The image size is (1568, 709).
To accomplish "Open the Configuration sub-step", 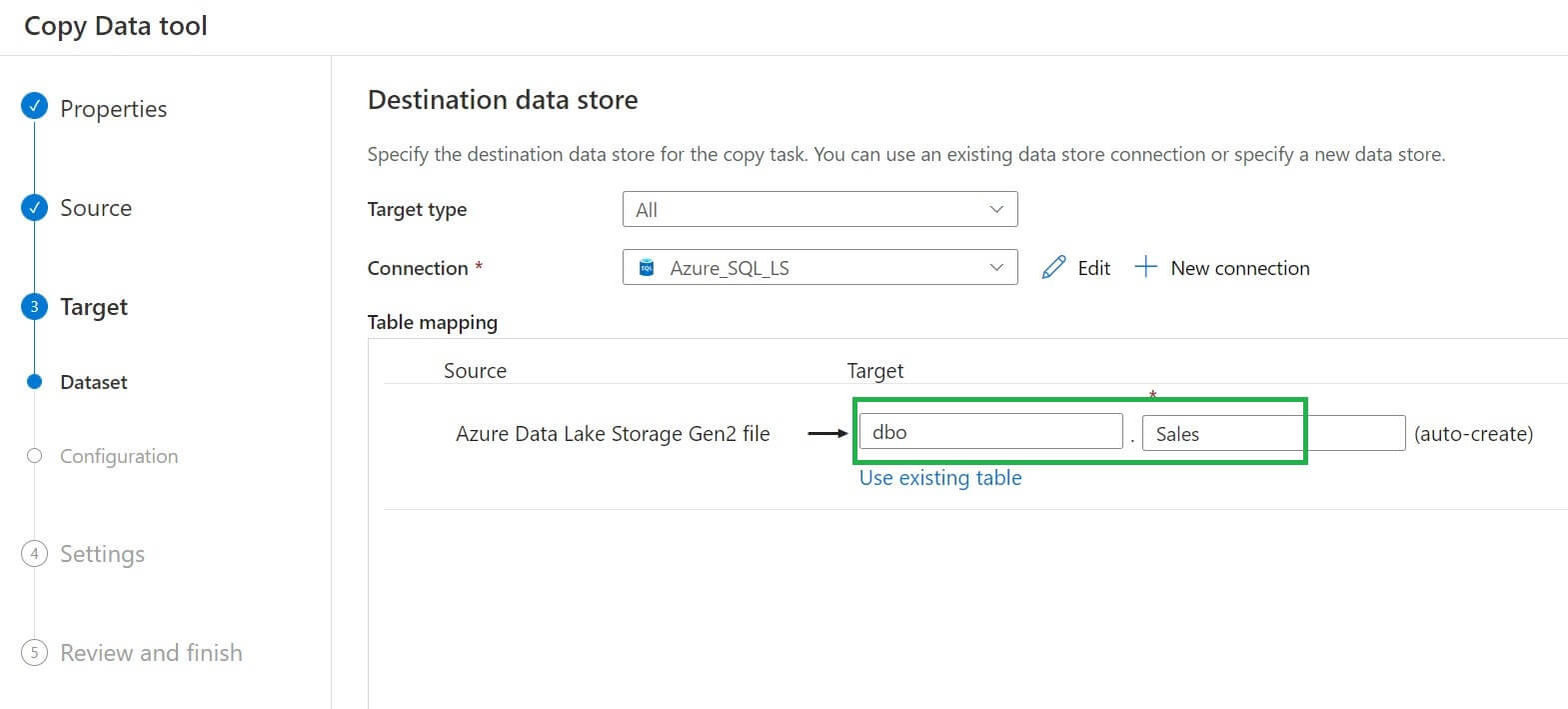I will (x=119, y=456).
